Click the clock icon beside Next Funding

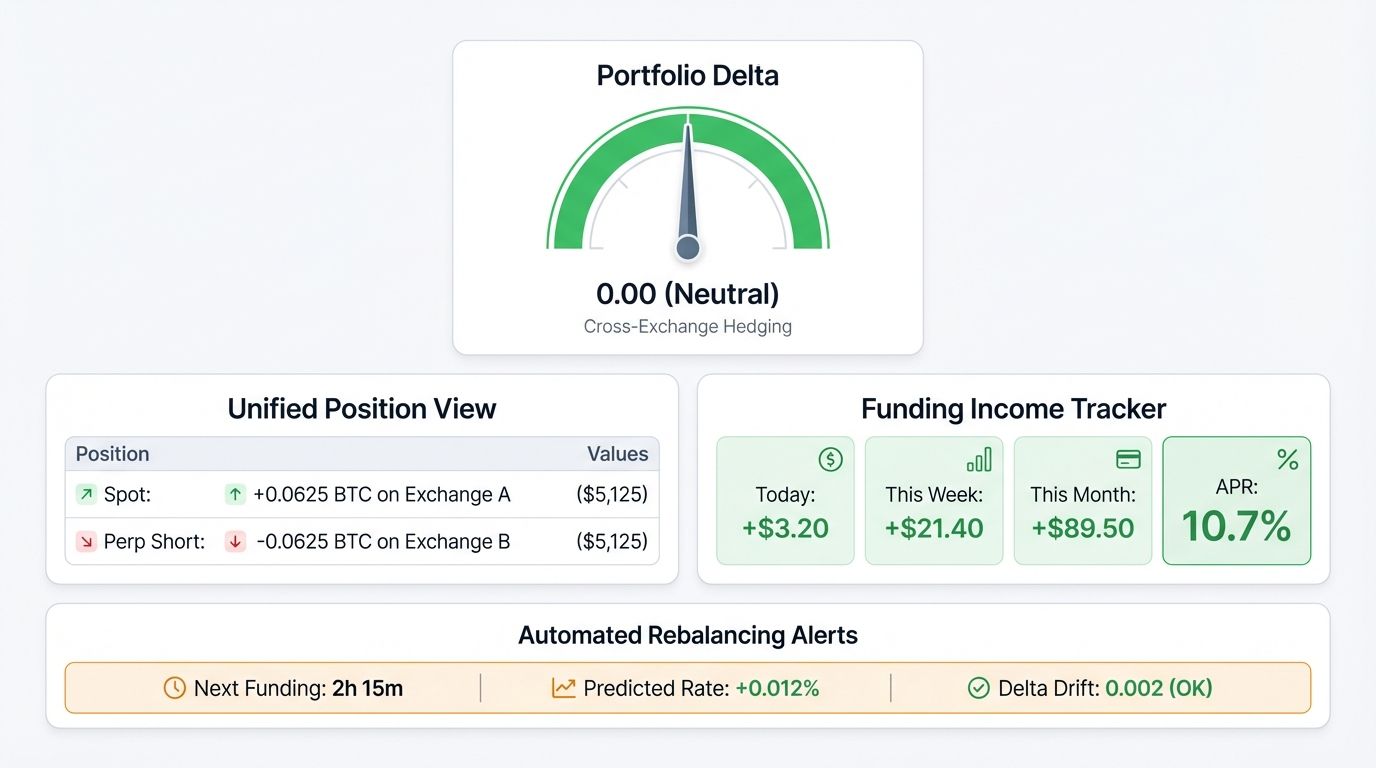[x=173, y=688]
